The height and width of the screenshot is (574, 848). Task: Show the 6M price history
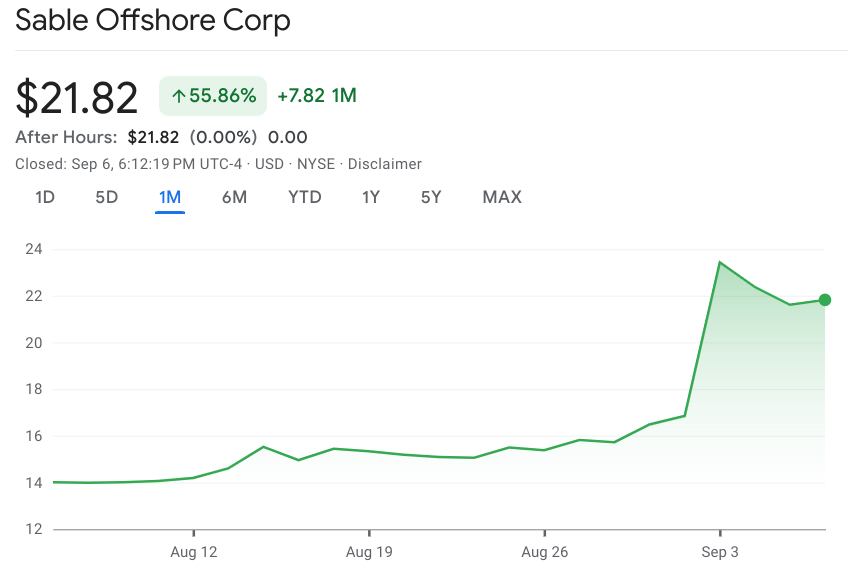234,197
